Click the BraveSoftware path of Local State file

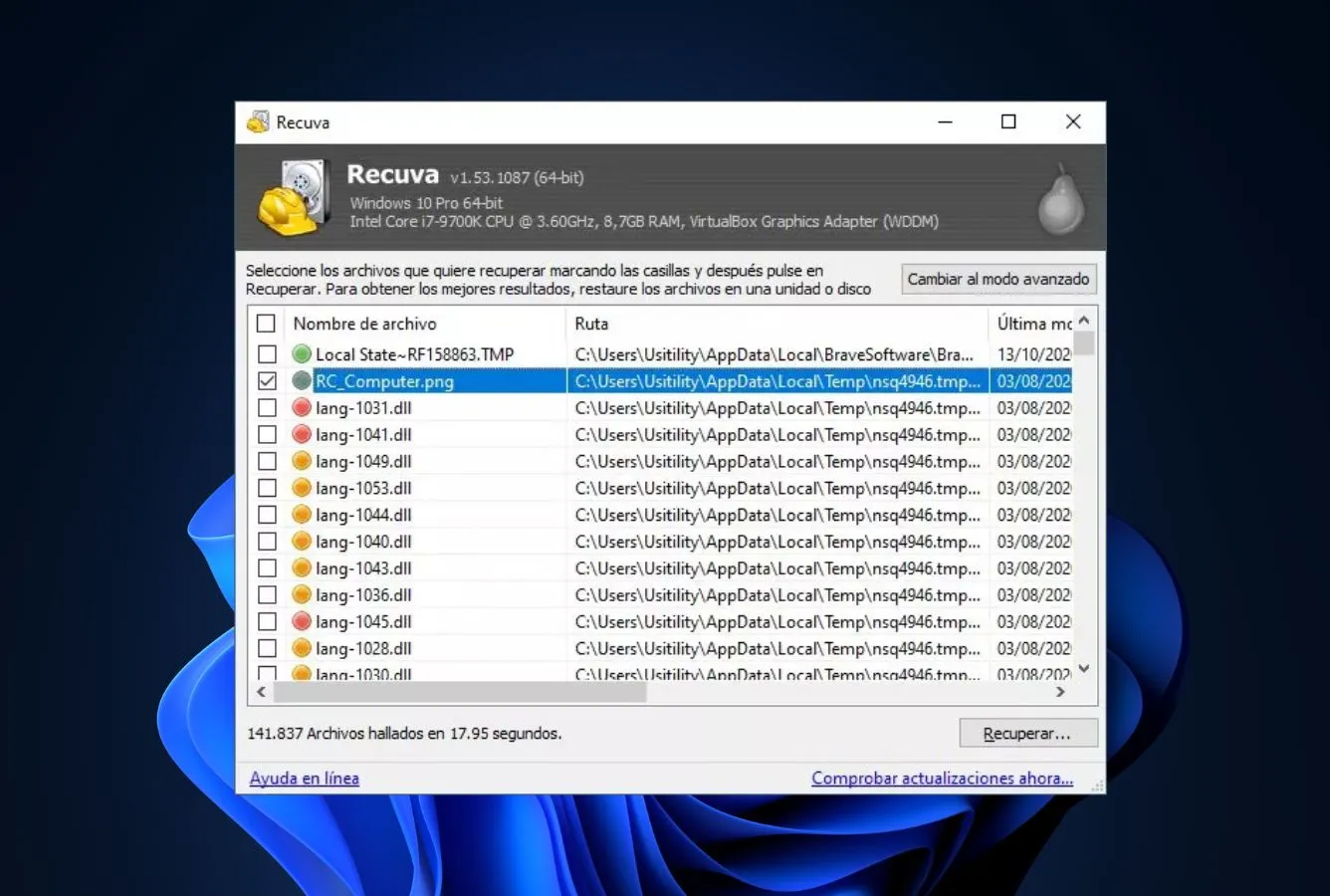(x=775, y=353)
